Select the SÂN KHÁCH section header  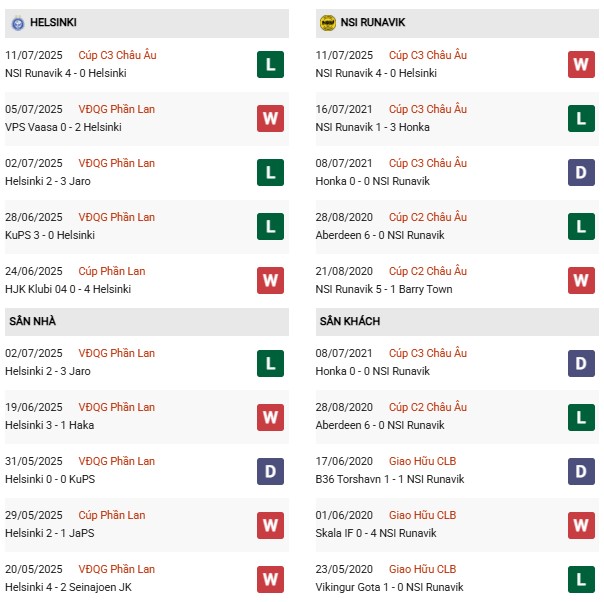click(x=350, y=321)
